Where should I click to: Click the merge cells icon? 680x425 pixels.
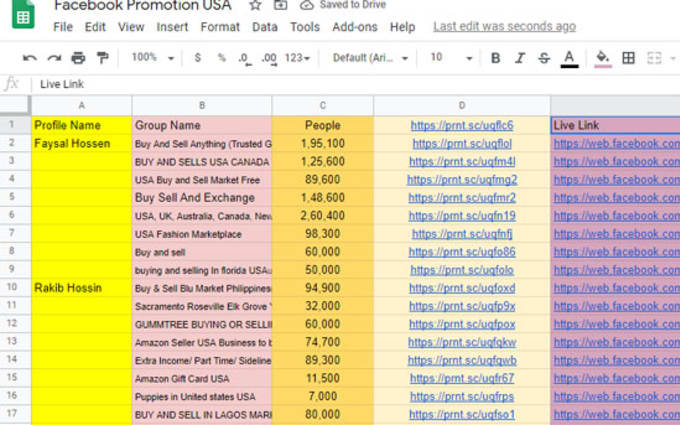(654, 58)
